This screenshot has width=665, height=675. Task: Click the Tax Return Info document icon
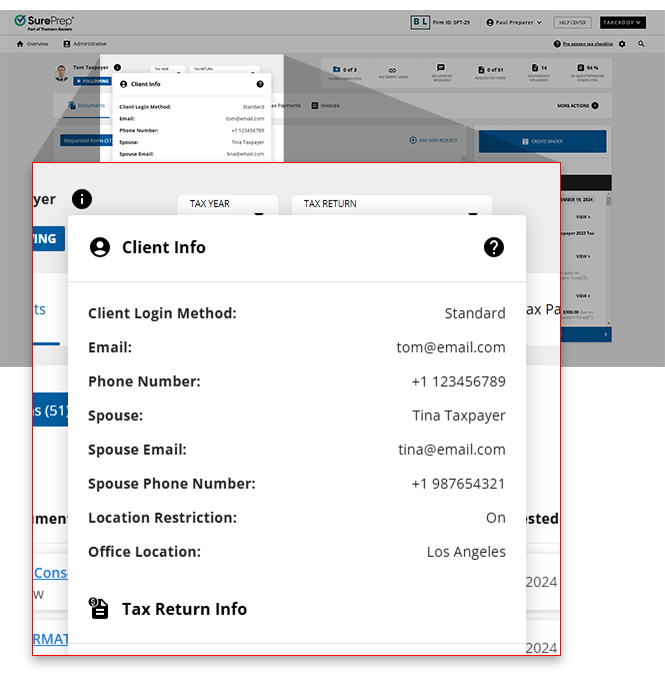click(x=99, y=608)
